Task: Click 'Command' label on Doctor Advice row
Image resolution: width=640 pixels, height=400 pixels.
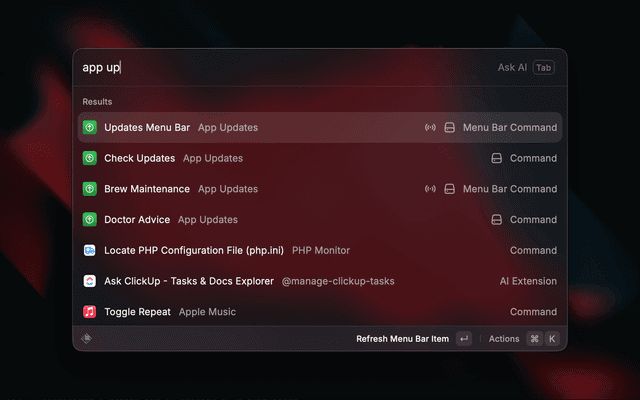Action: click(x=533, y=220)
